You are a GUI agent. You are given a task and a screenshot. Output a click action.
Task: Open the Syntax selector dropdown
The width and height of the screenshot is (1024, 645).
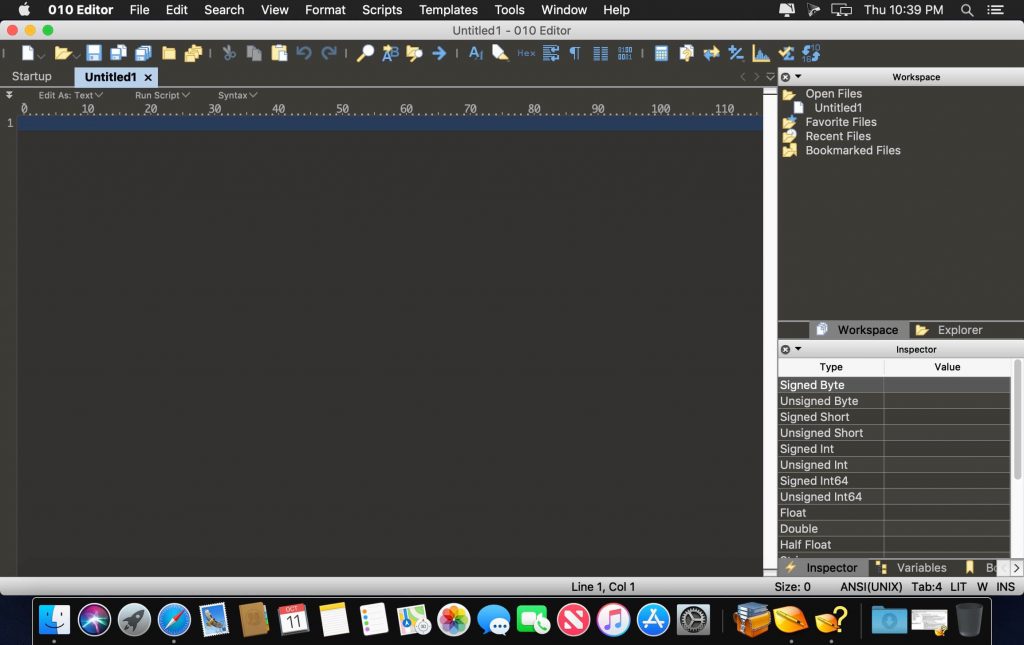(236, 95)
